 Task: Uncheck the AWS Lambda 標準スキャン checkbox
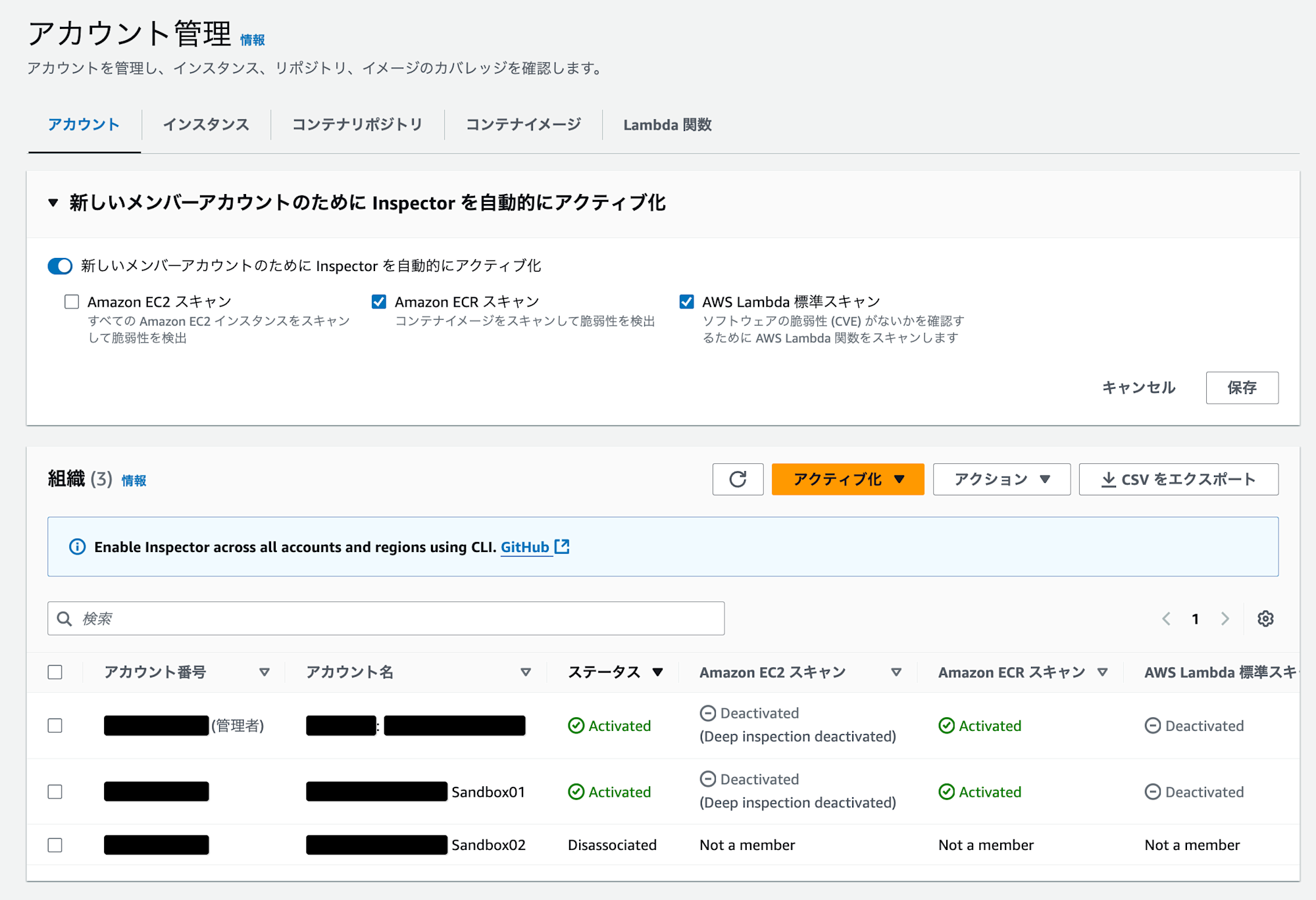click(x=686, y=301)
